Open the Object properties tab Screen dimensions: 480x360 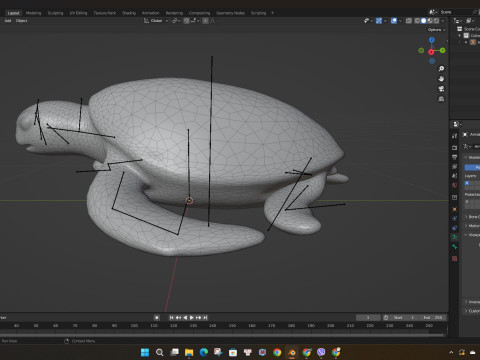[455, 209]
